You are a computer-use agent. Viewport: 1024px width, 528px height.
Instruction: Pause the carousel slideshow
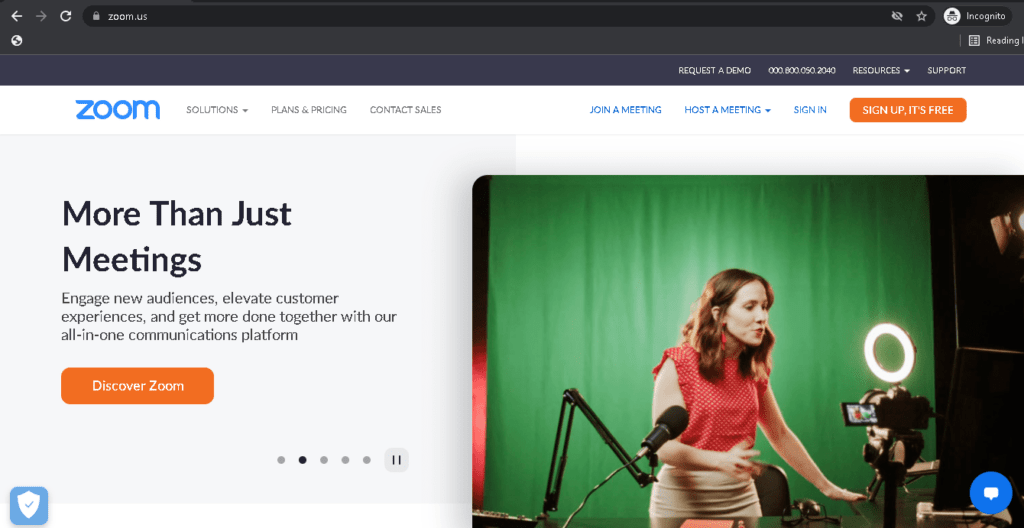point(396,460)
